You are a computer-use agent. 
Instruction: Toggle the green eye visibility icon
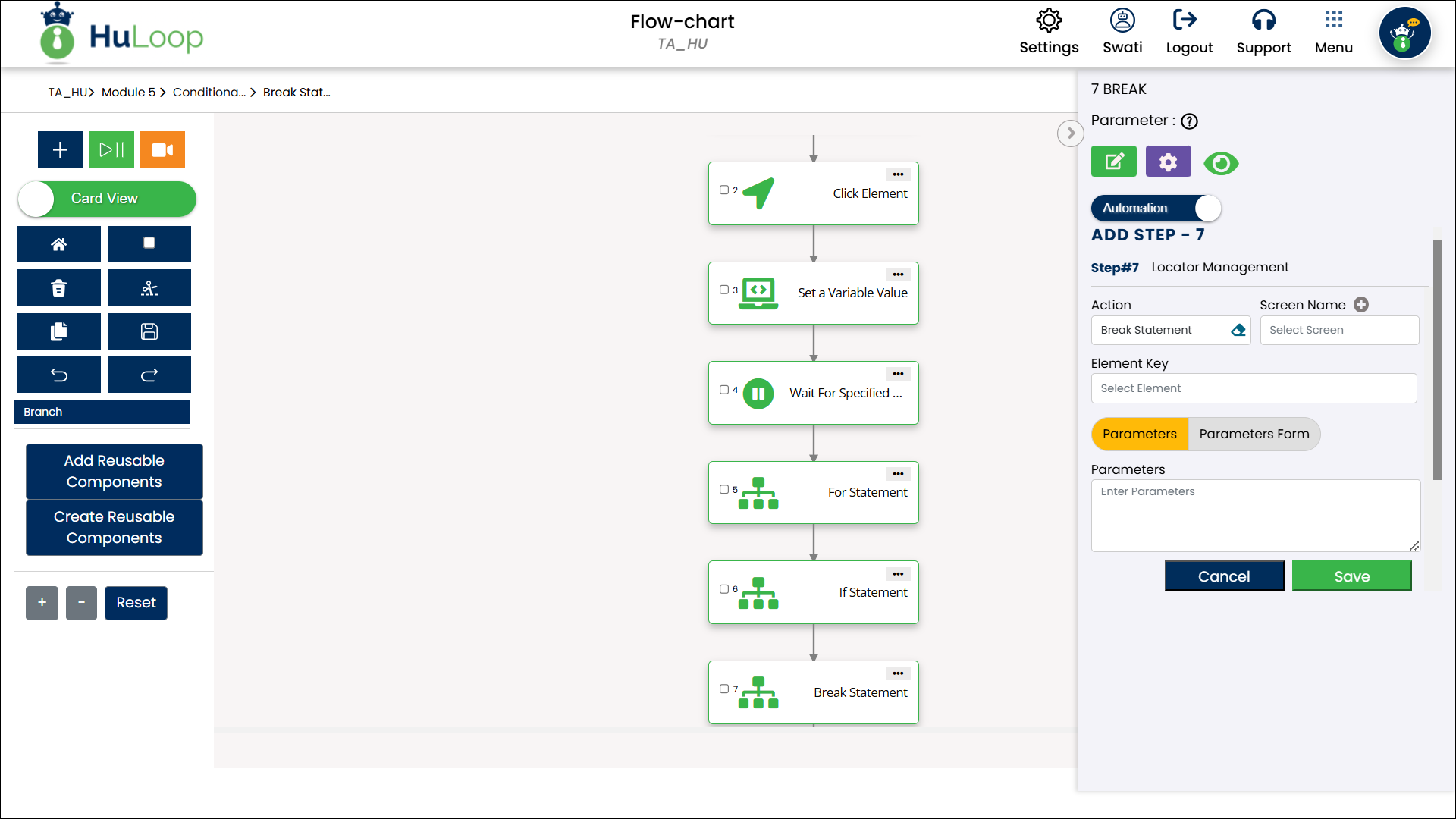(x=1221, y=163)
